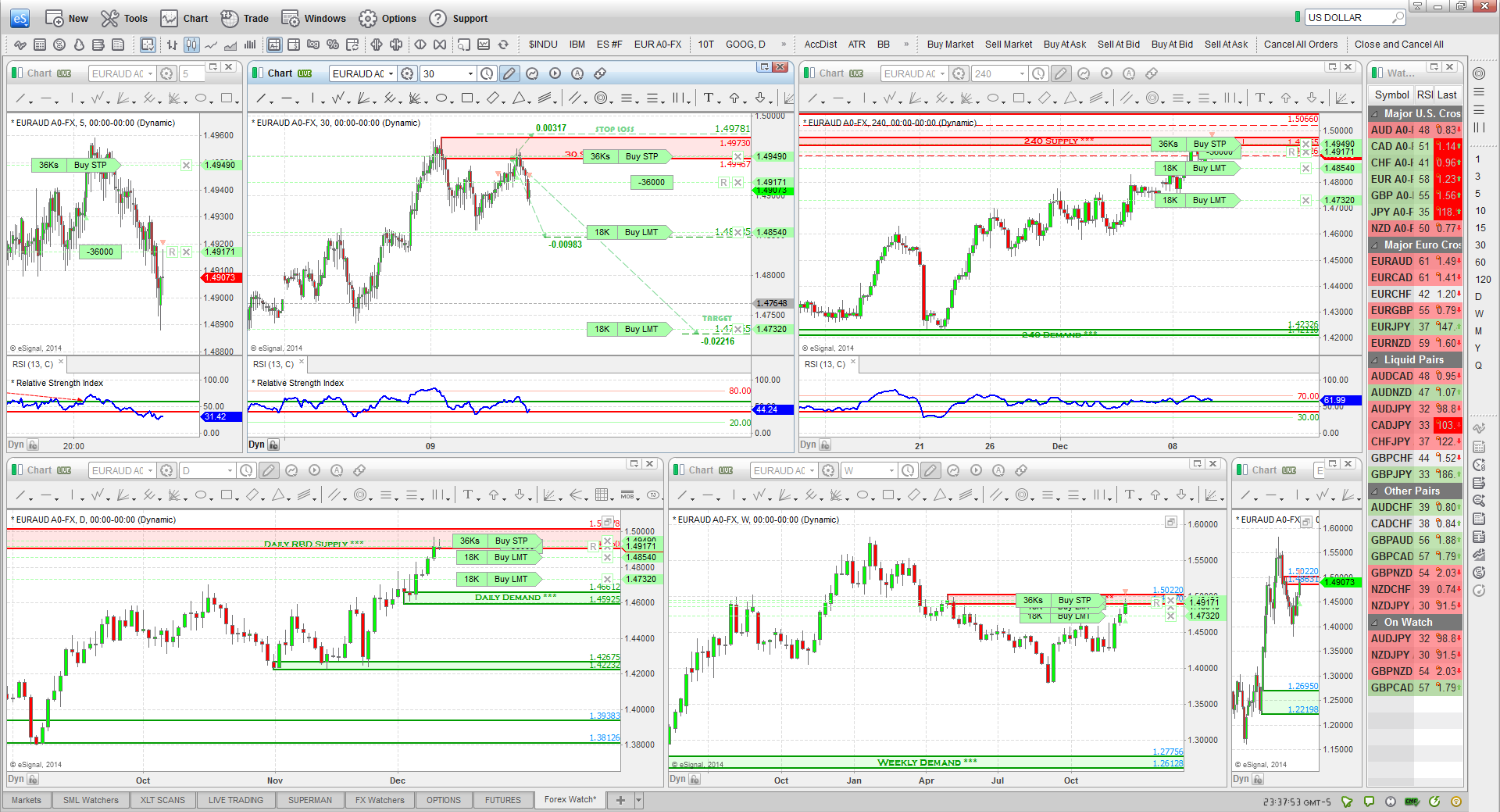The height and width of the screenshot is (812, 1500).
Task: Click the fibonacci circles icon in right sidebar
Action: pyautogui.click(x=1478, y=74)
